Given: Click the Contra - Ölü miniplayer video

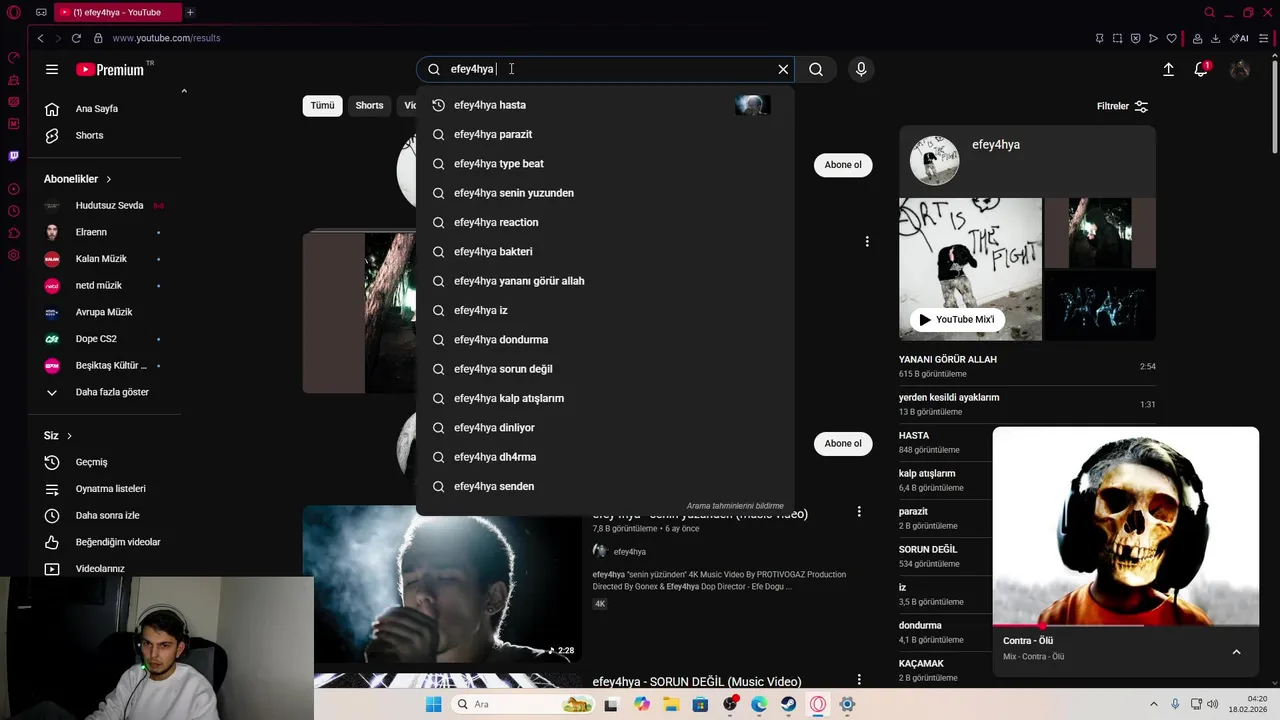Looking at the screenshot, I should pyautogui.click(x=1126, y=527).
